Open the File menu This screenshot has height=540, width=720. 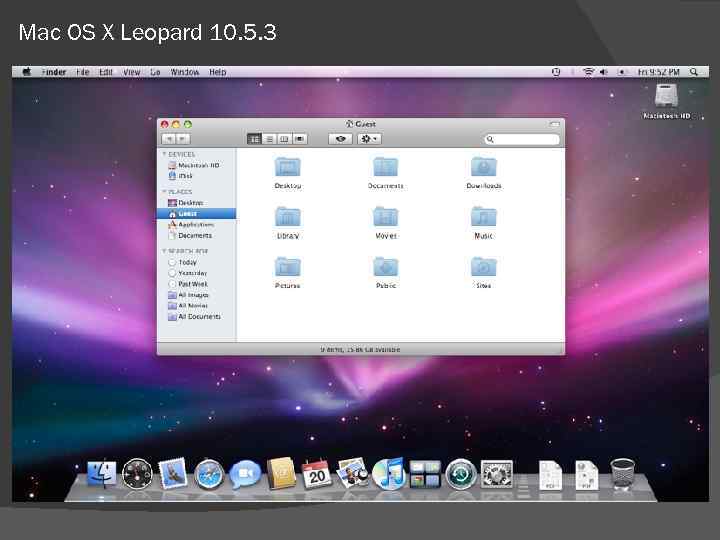tap(83, 72)
